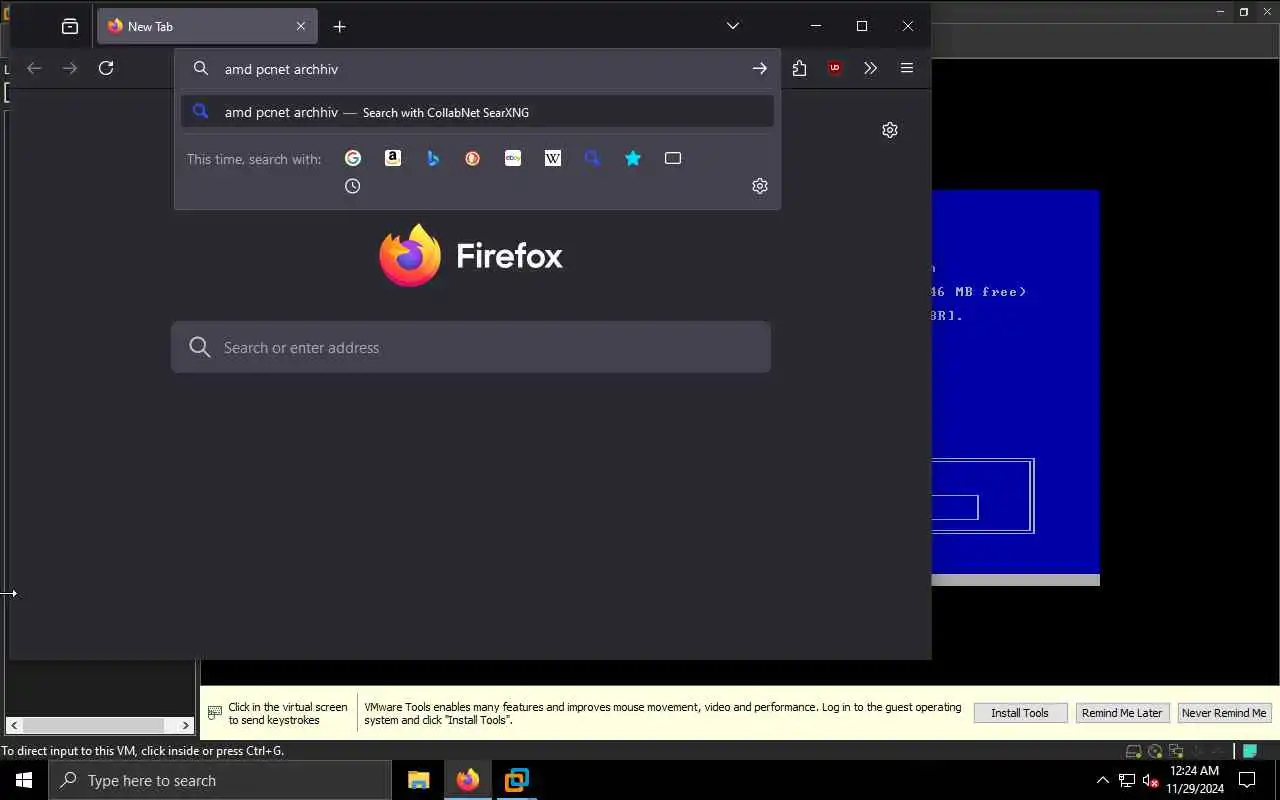This screenshot has width=1280, height=800.
Task: Open the uBlock Origin extension icon
Action: (835, 68)
